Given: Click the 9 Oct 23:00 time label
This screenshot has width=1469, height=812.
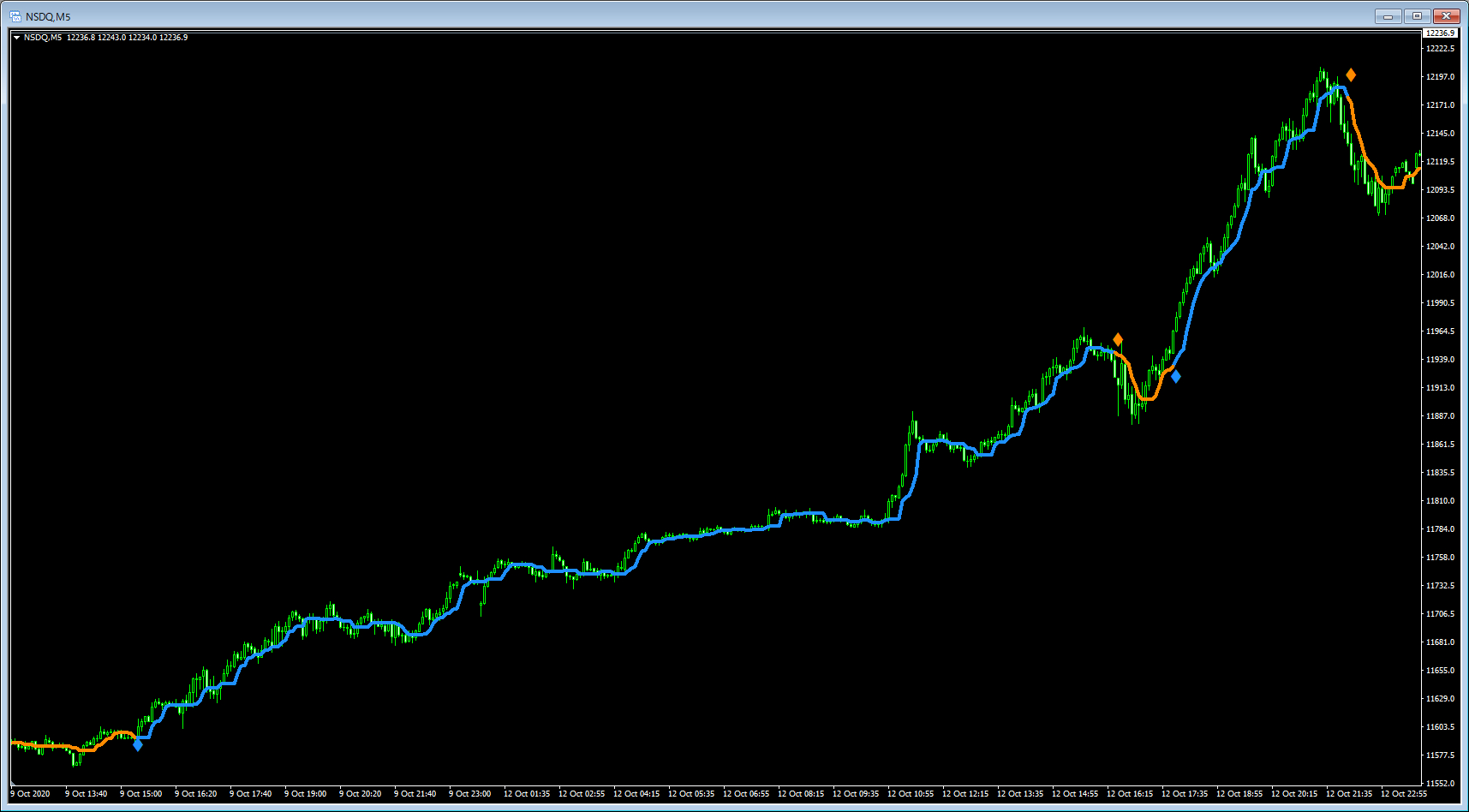Looking at the screenshot, I should pyautogui.click(x=470, y=794).
